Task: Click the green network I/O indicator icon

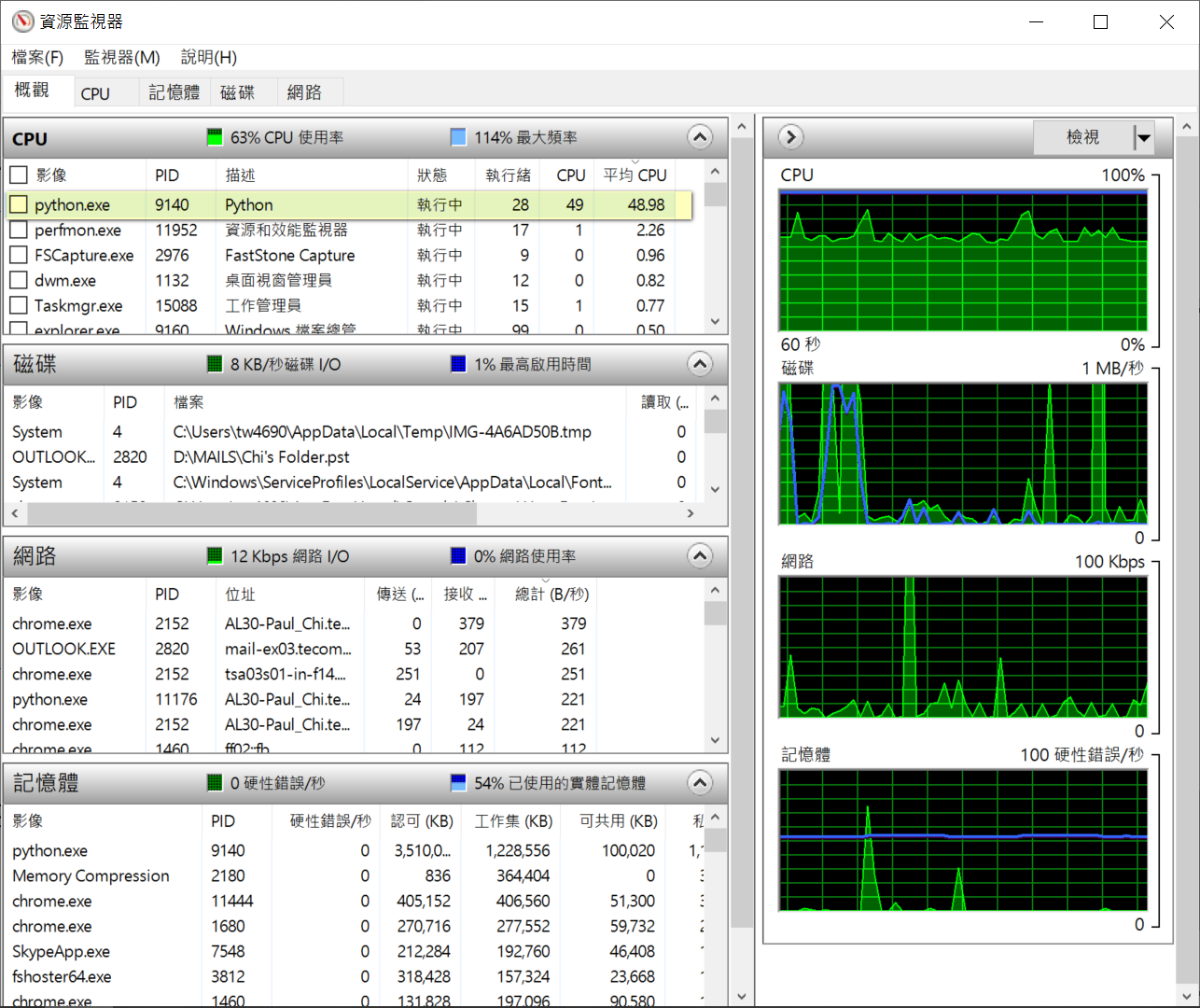Action: [x=215, y=556]
